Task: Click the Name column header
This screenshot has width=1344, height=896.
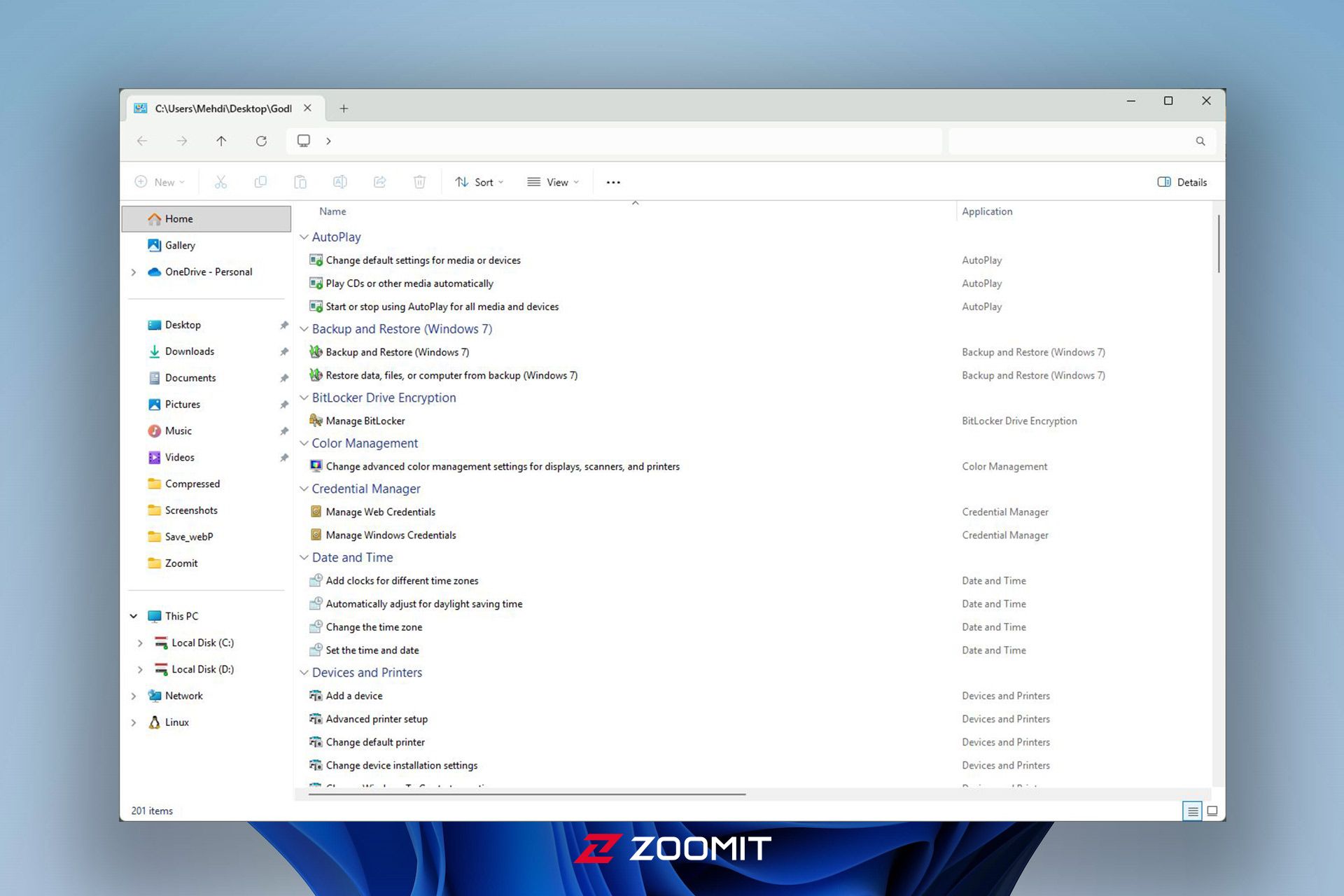Action: pos(332,211)
